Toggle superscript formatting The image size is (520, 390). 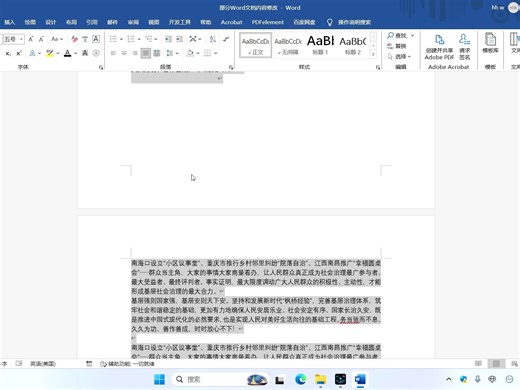tap(19, 53)
